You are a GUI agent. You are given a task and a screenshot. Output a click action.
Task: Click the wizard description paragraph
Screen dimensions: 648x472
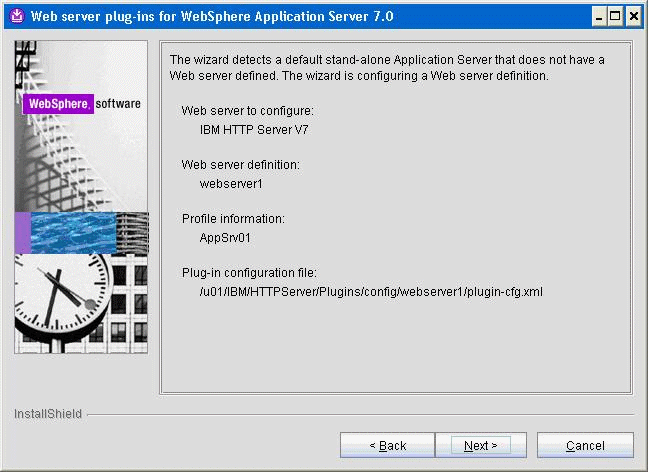click(387, 68)
